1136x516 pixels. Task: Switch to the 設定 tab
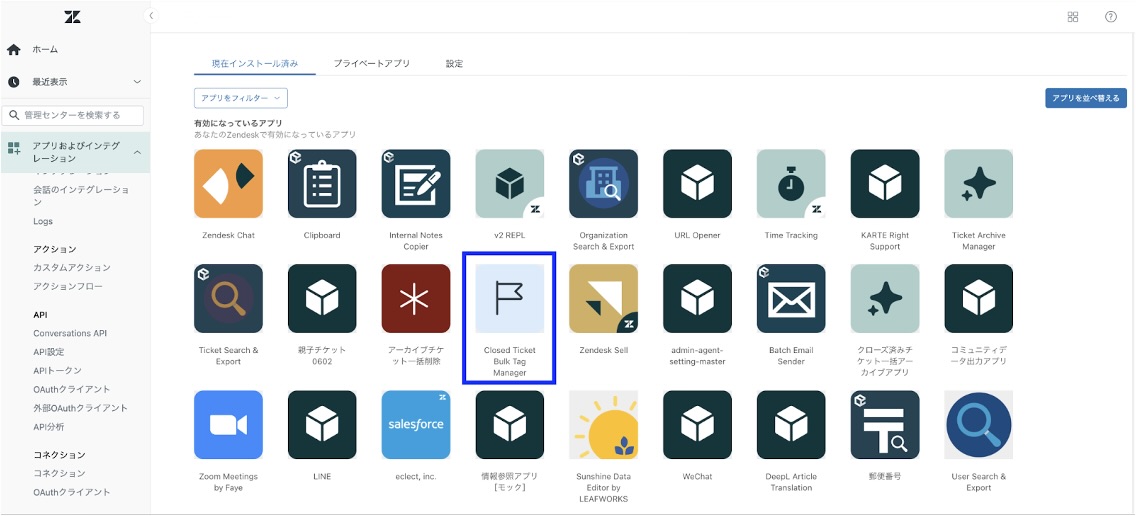pyautogui.click(x=454, y=64)
